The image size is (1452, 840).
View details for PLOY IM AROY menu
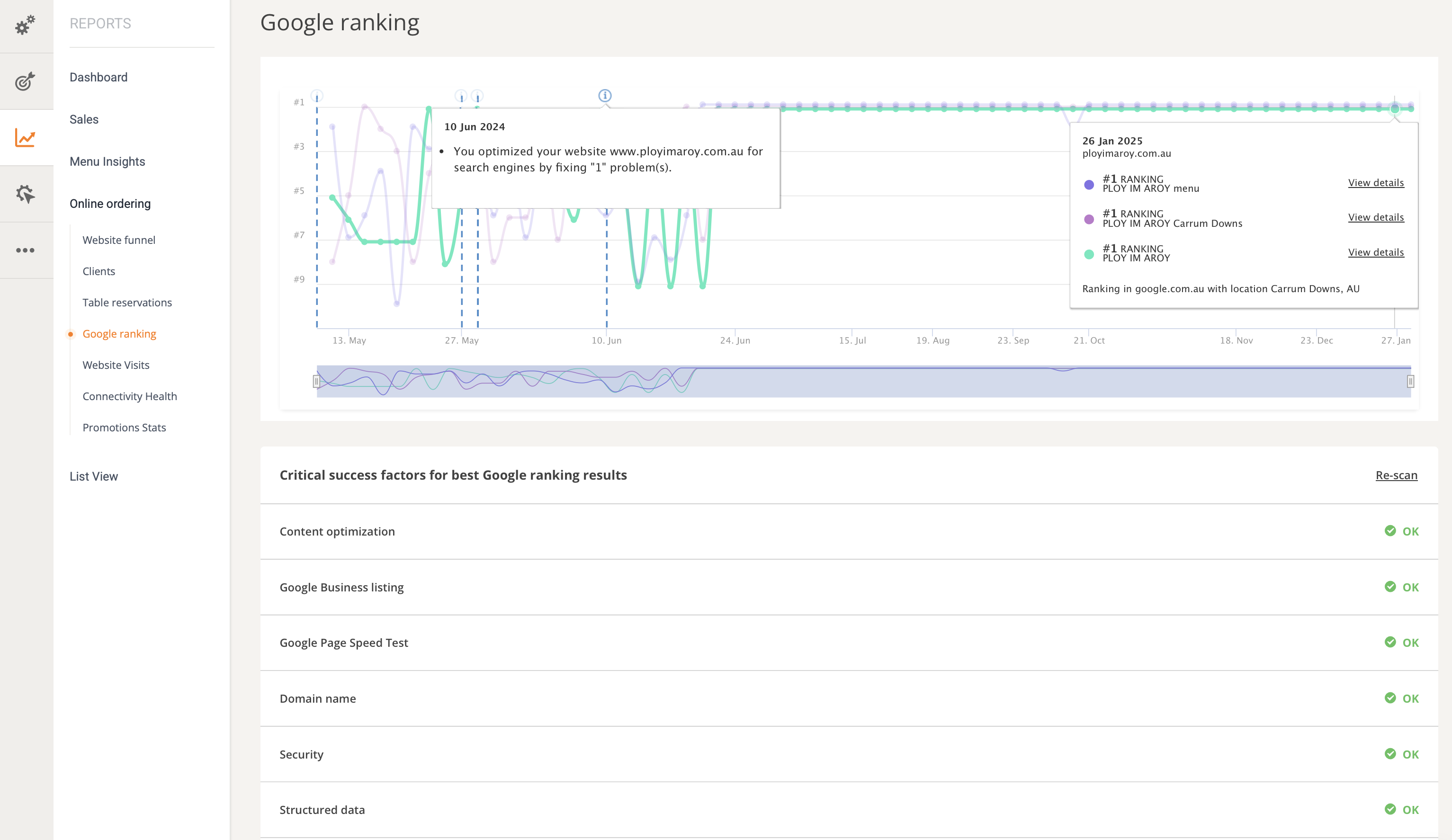coord(1375,183)
